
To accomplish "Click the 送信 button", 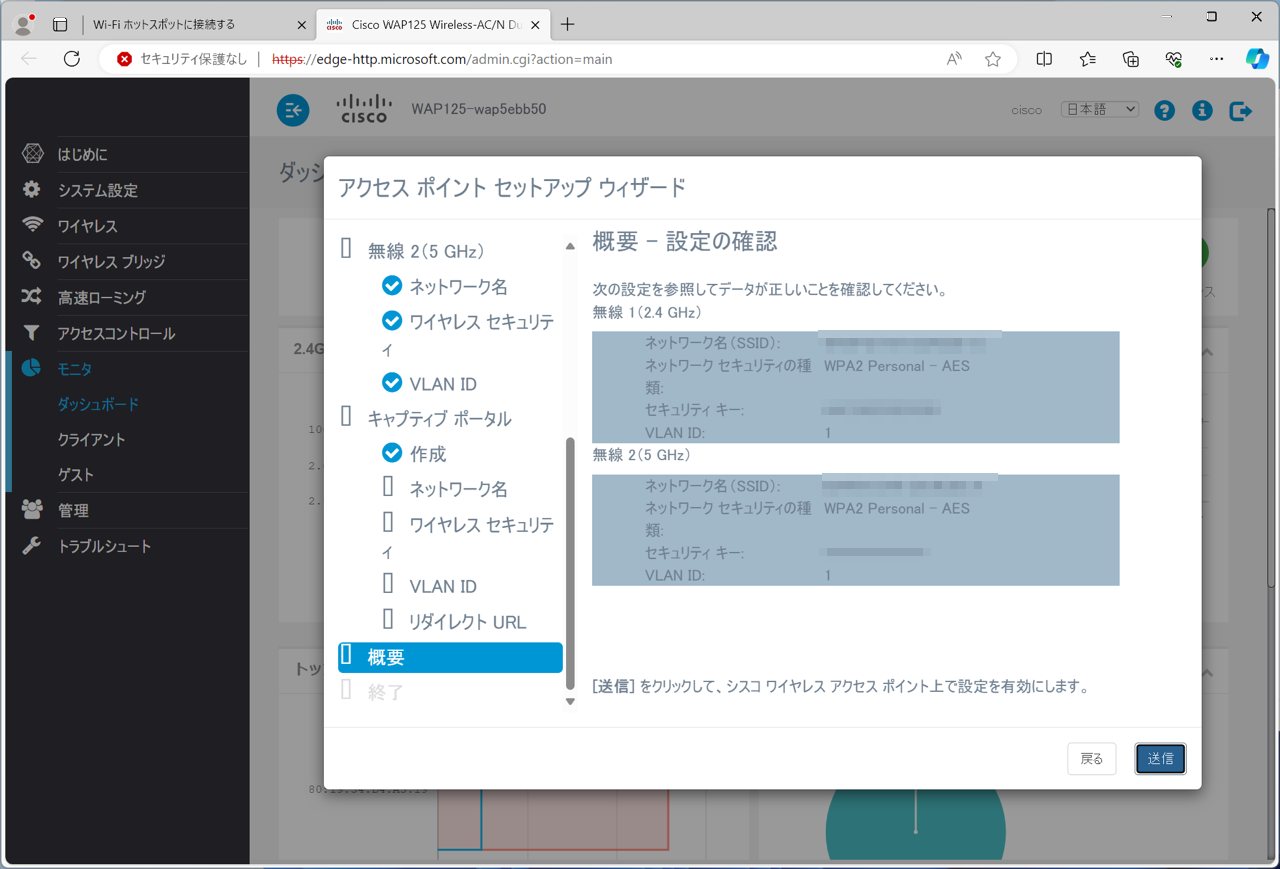I will tap(1160, 759).
